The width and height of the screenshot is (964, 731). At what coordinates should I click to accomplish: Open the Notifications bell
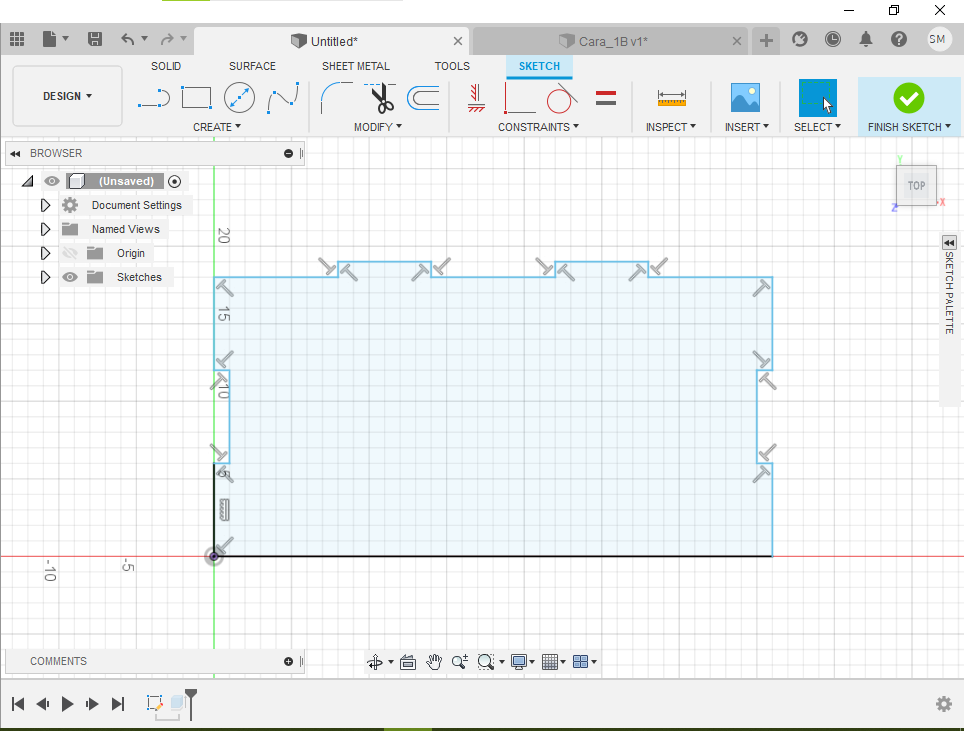(x=866, y=39)
